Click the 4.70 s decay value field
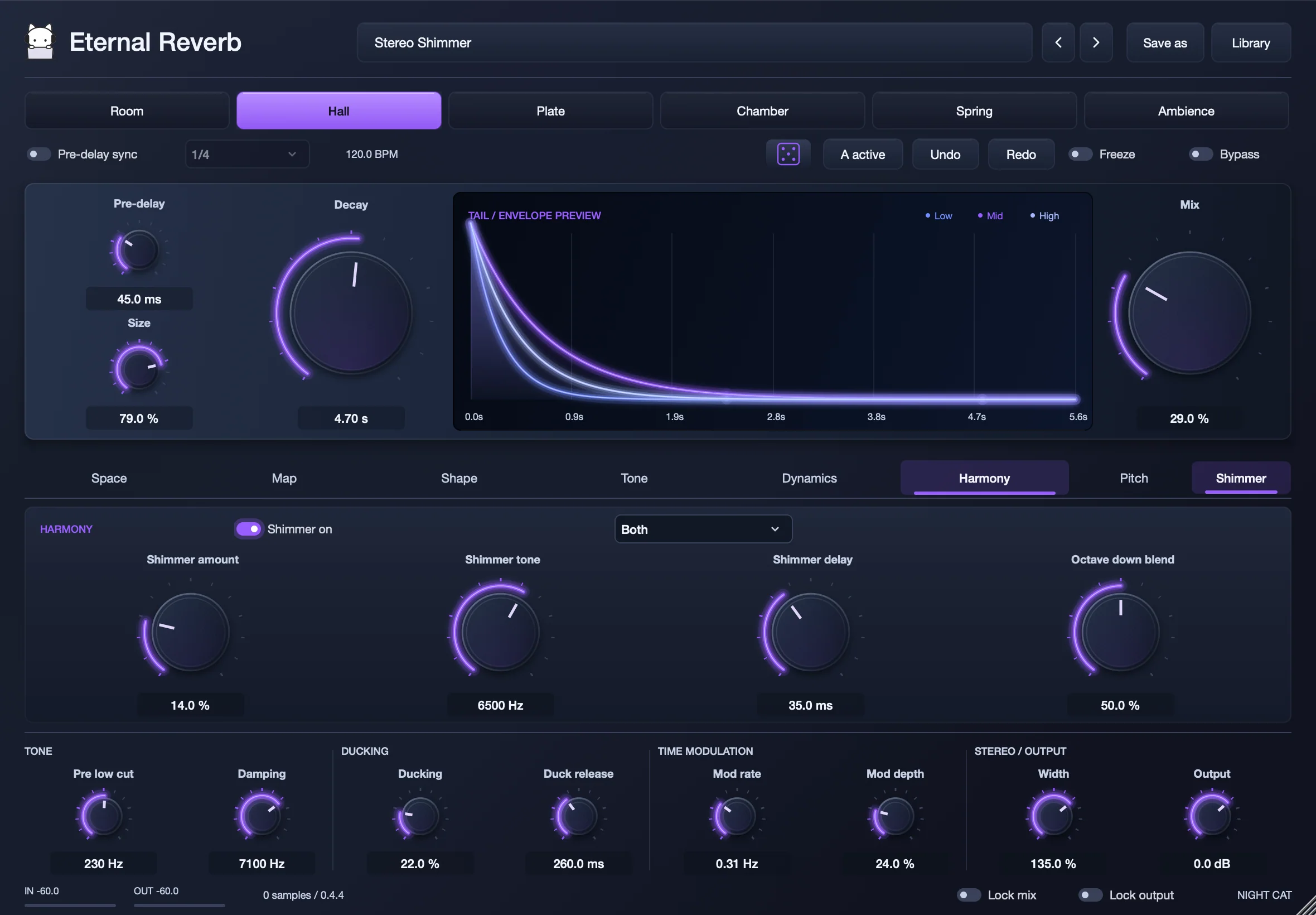Screen dimensions: 1316x915 coord(351,418)
